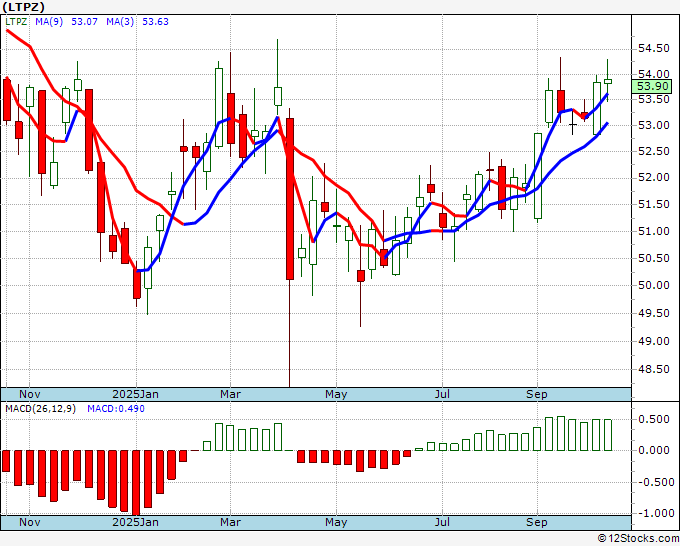The height and width of the screenshot is (546, 680).
Task: Select Sep on the price chart time axis
Action: [537, 394]
